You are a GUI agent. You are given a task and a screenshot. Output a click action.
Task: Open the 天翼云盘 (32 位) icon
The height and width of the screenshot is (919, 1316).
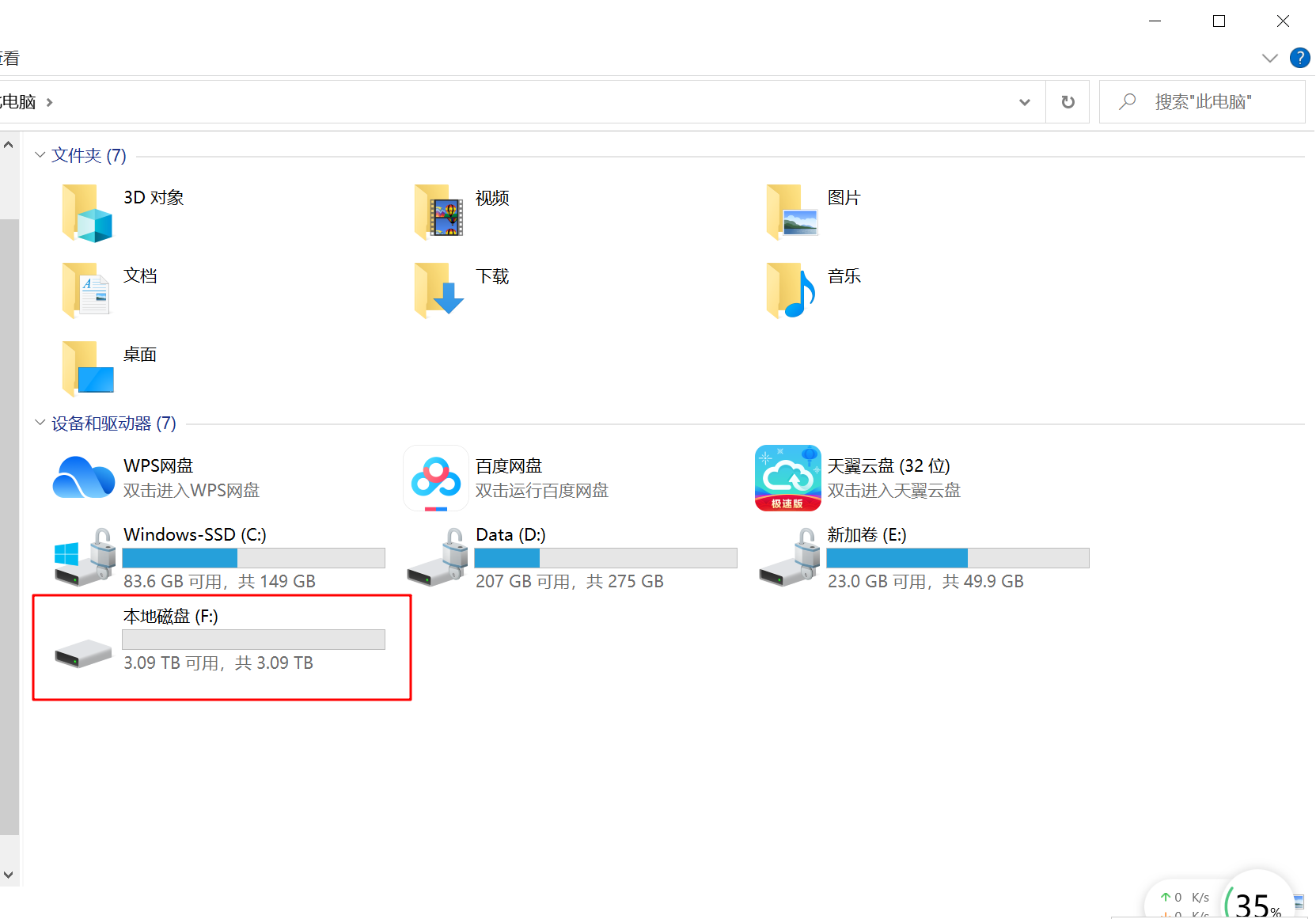click(x=787, y=477)
